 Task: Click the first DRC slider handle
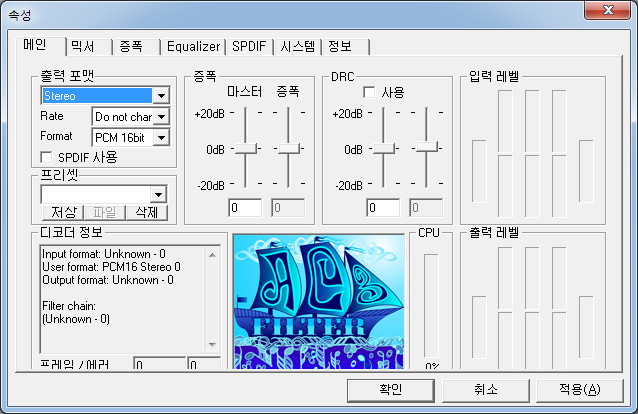point(384,148)
